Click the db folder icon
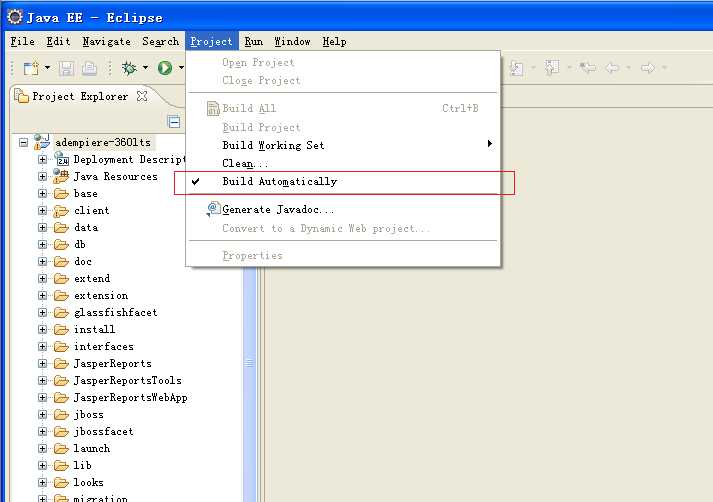 pos(61,245)
